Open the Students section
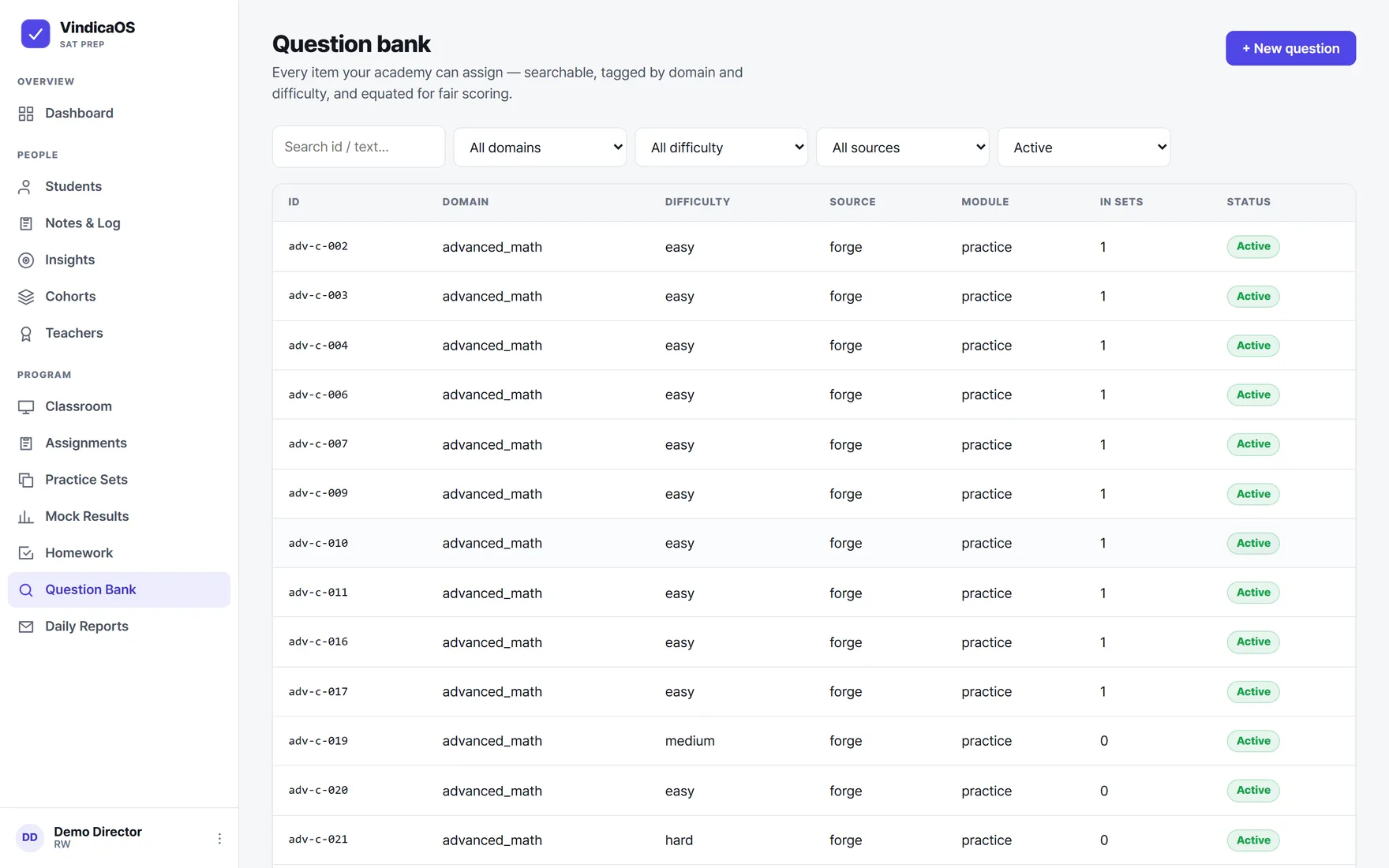This screenshot has width=1389, height=868. click(119, 187)
